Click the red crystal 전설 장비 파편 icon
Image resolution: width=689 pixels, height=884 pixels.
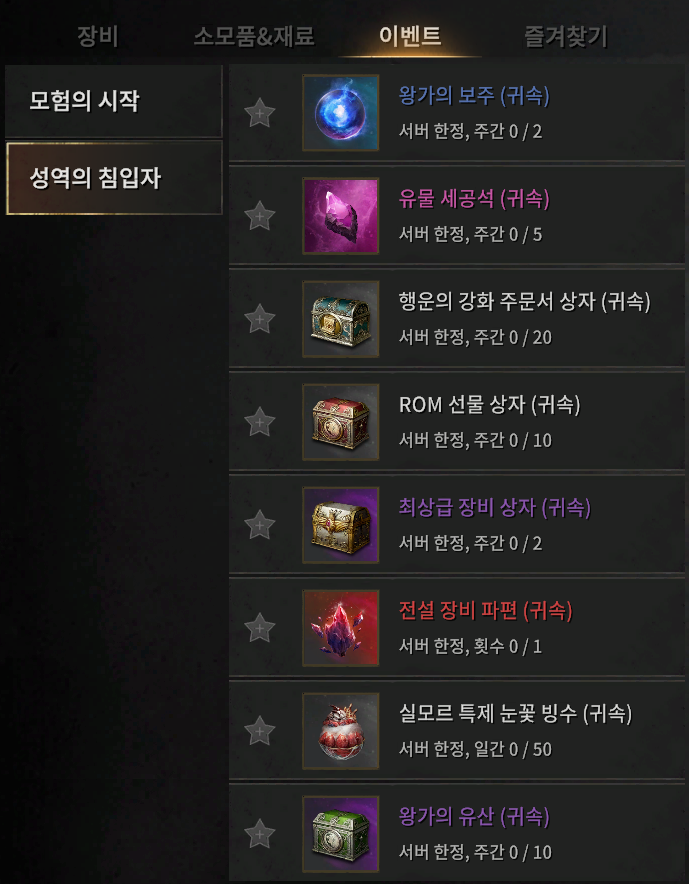[341, 628]
